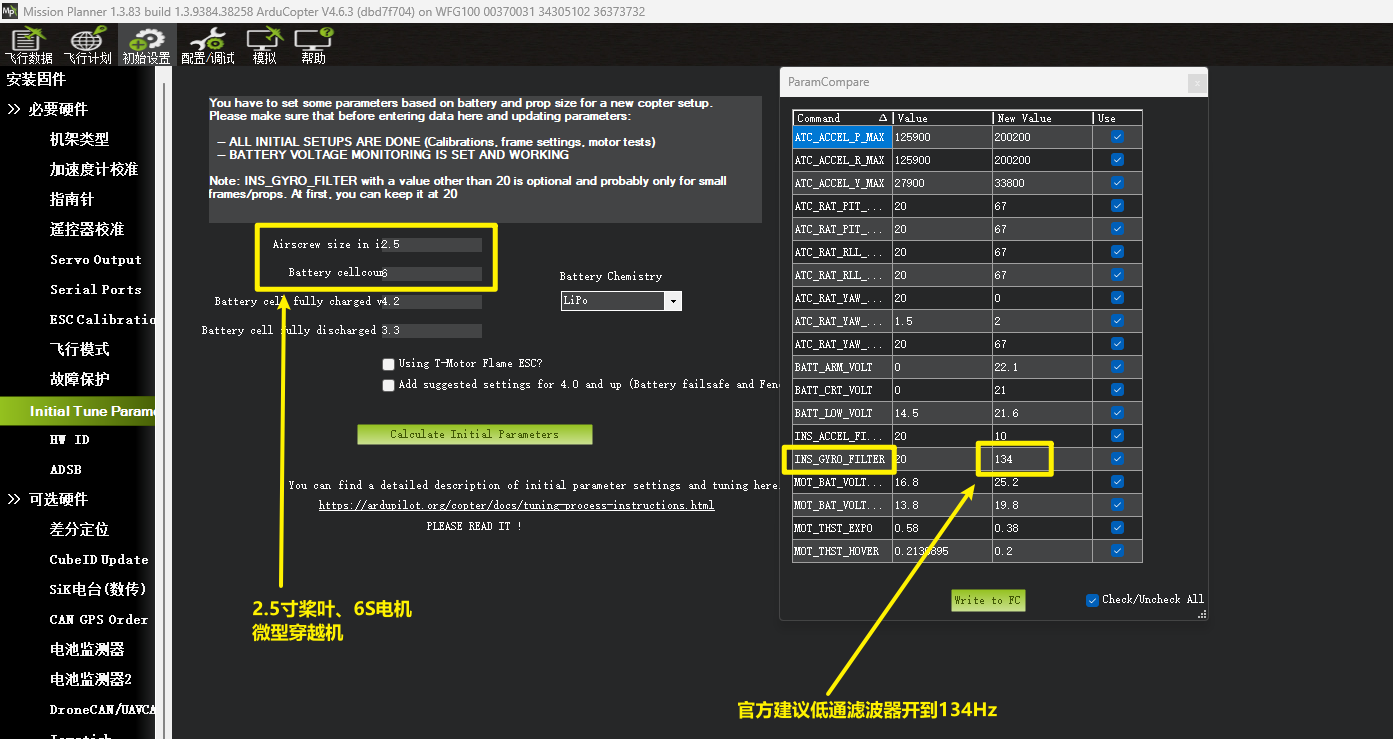The height and width of the screenshot is (739, 1393).
Task: Uncheck Use for MOT_THST_HOVER row
Action: coord(1117,551)
